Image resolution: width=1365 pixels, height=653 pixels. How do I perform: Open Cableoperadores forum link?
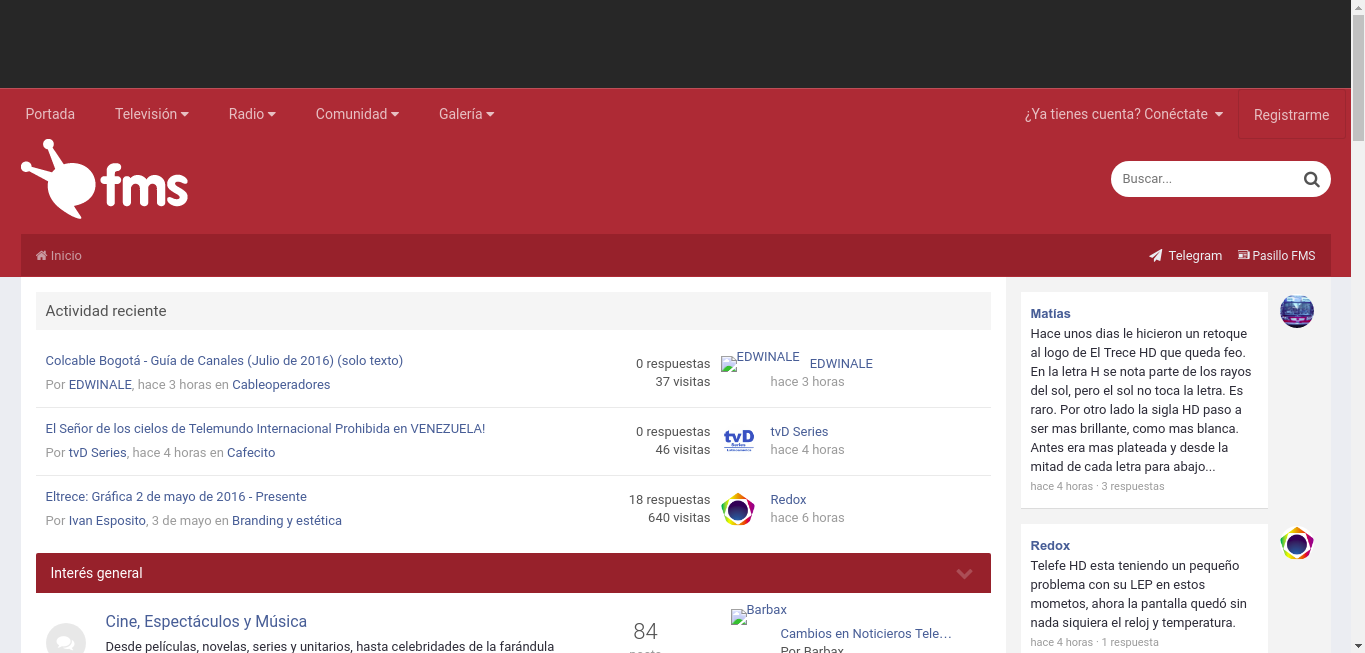tap(281, 385)
